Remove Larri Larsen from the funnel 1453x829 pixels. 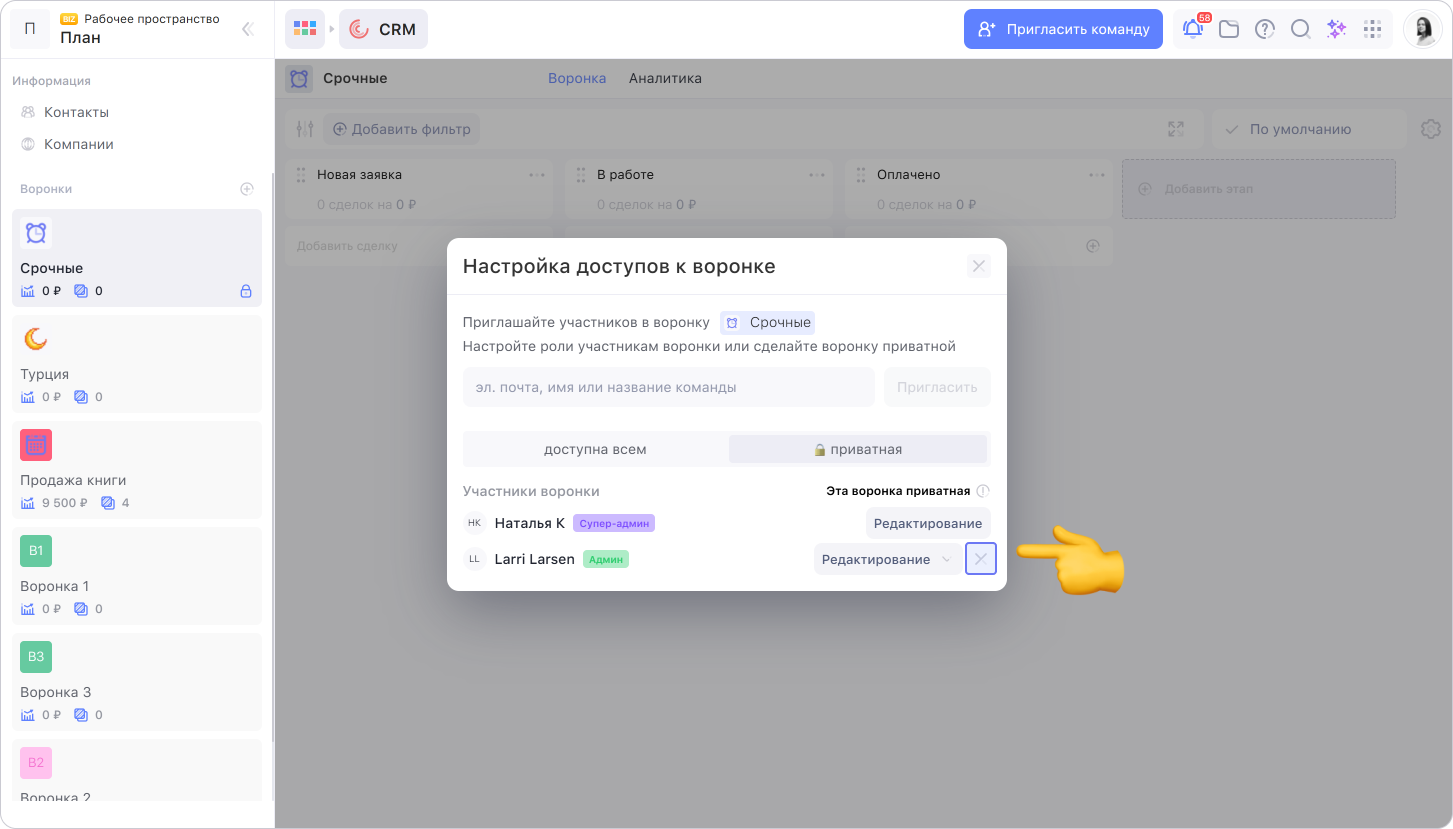(980, 559)
